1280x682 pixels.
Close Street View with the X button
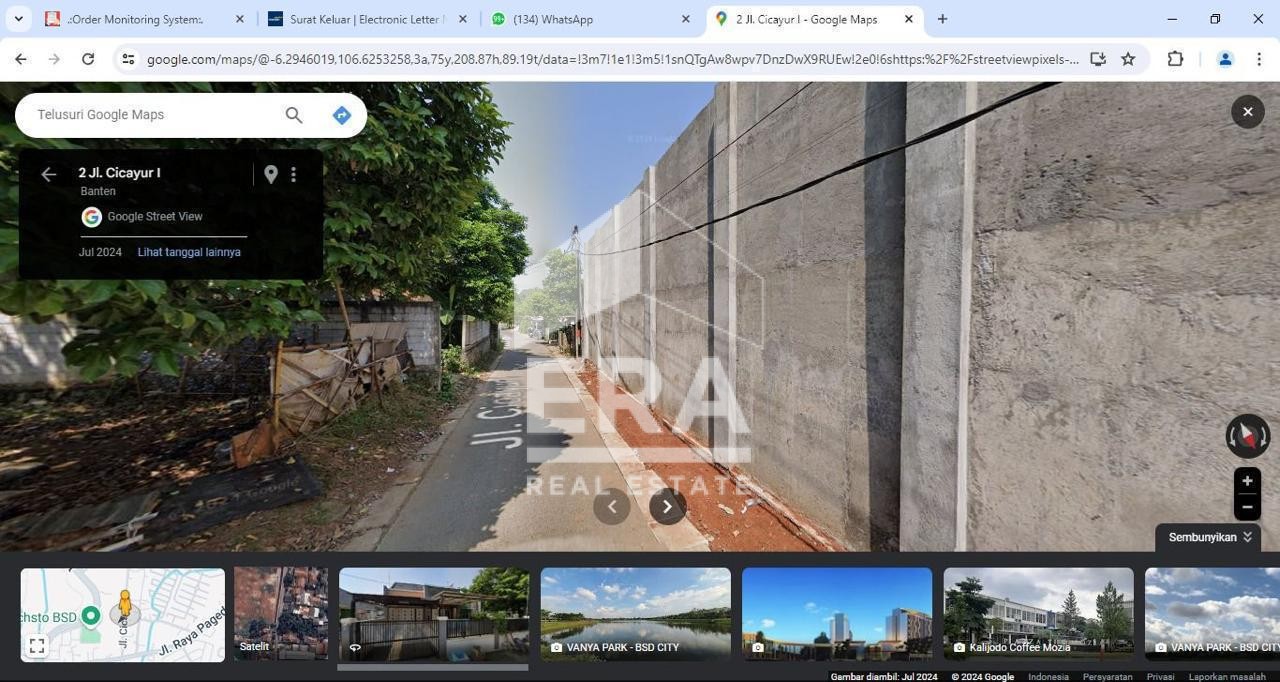click(x=1247, y=112)
